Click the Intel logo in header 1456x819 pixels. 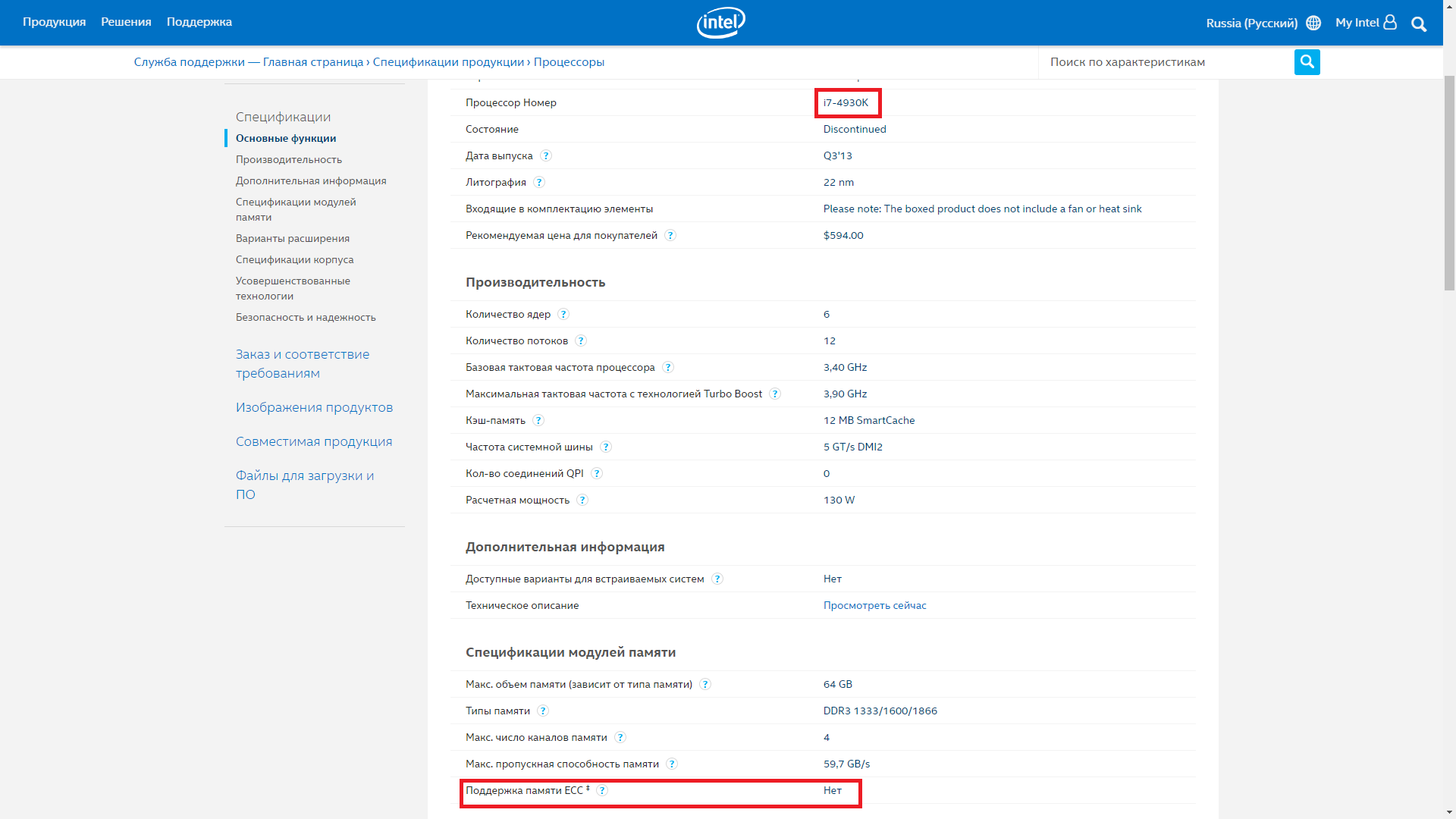[x=720, y=23]
